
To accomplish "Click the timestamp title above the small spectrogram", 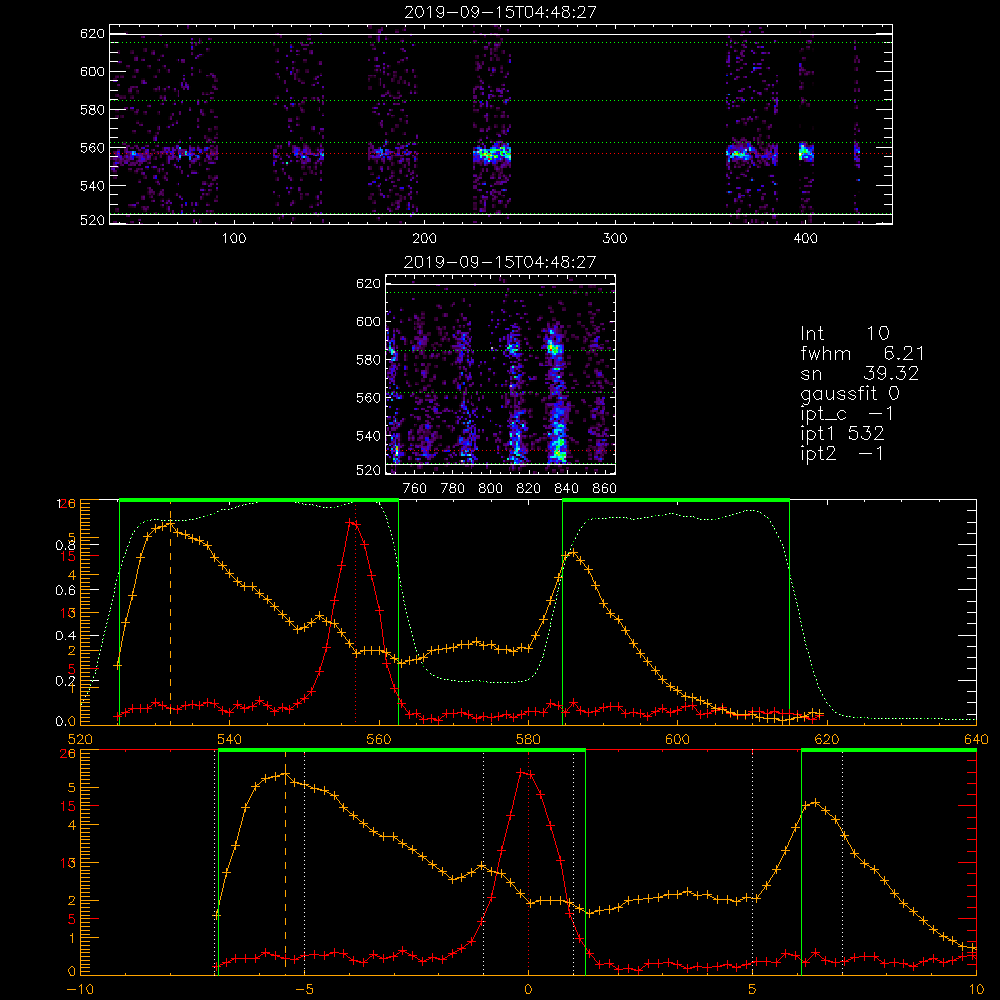I will click(x=500, y=262).
